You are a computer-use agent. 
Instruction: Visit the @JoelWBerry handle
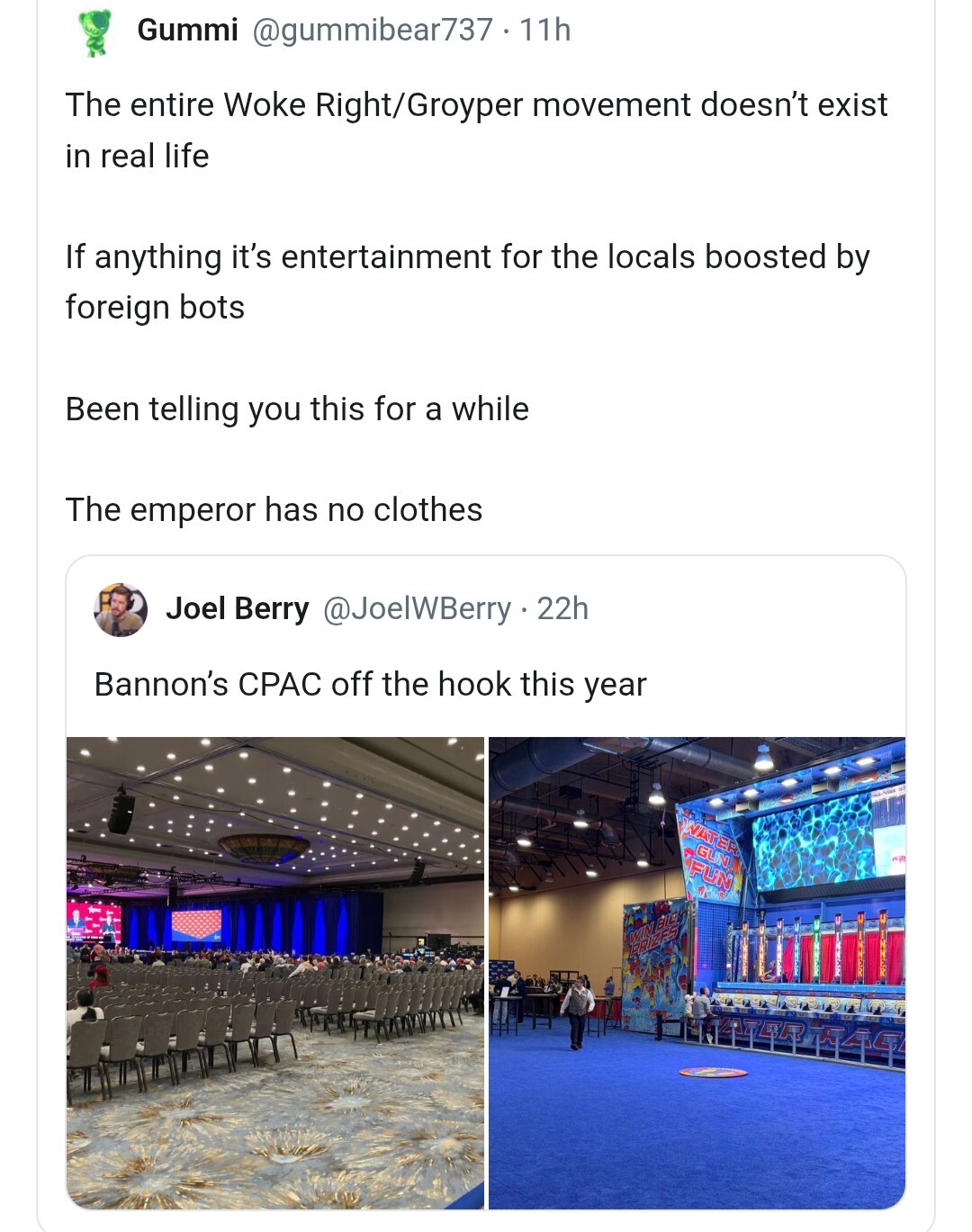click(417, 609)
